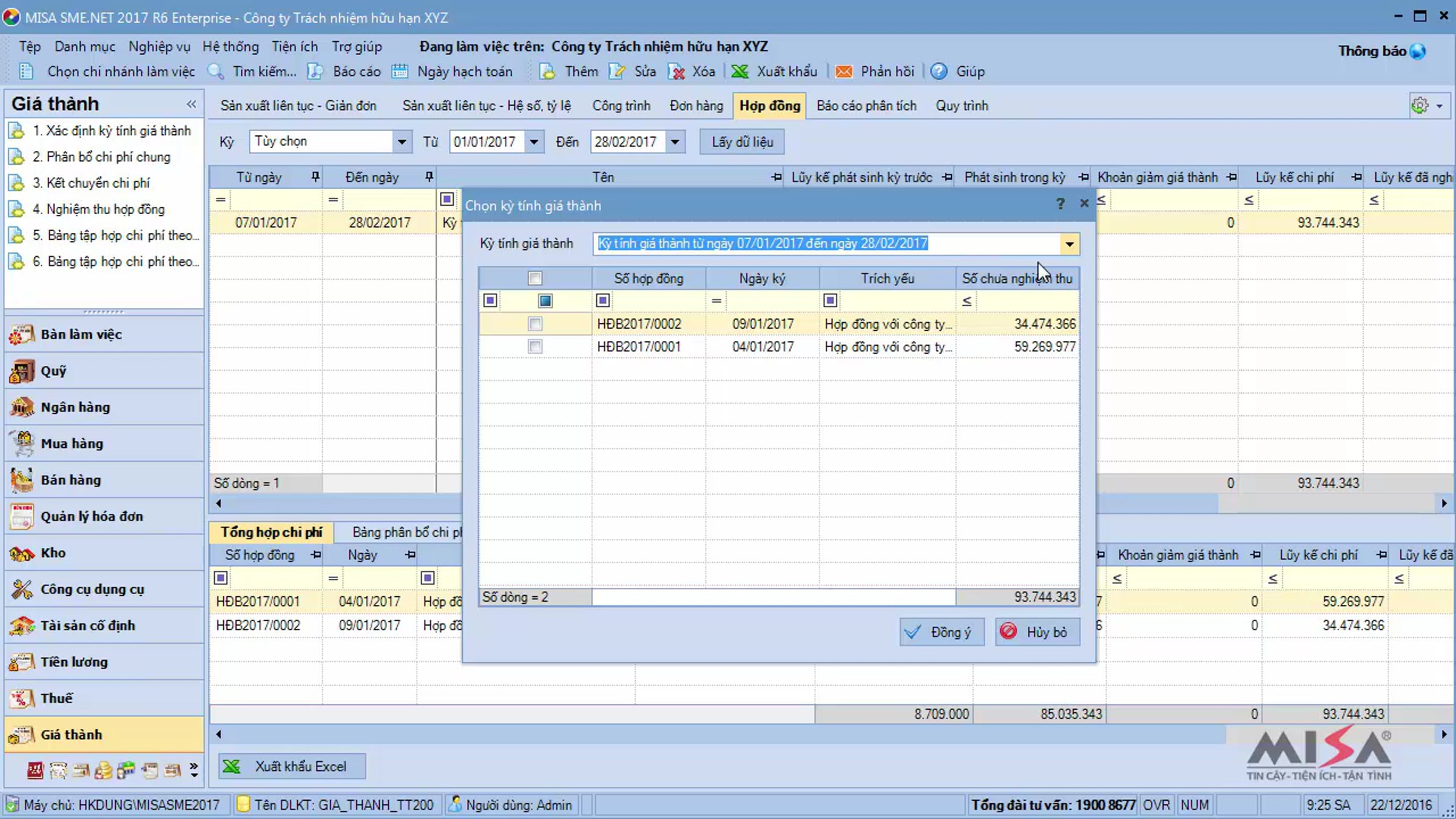Open the Tiền lương module icon
The image size is (1456, 819).
tap(22, 662)
